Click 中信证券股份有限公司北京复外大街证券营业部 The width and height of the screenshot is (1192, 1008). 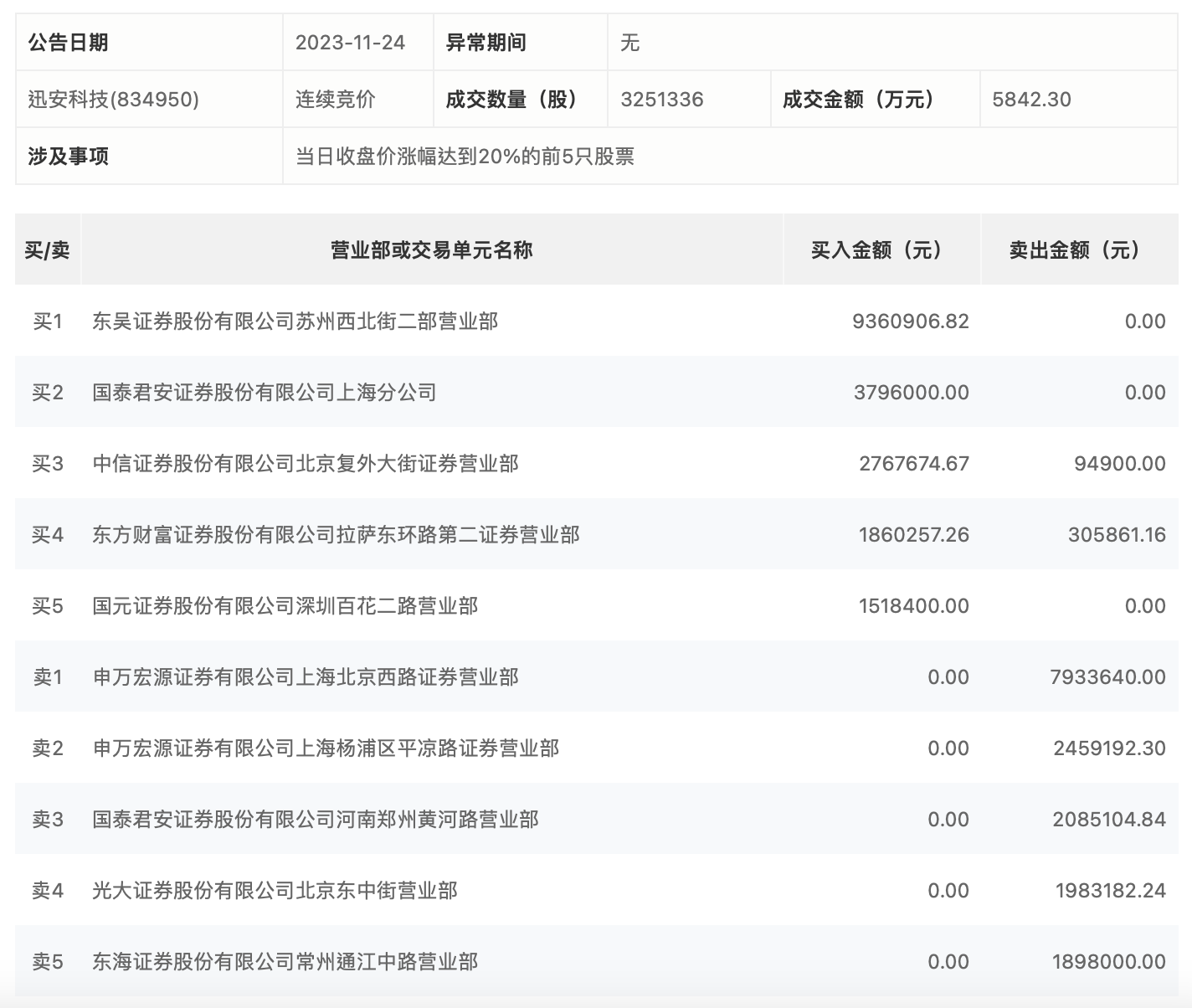tap(306, 463)
